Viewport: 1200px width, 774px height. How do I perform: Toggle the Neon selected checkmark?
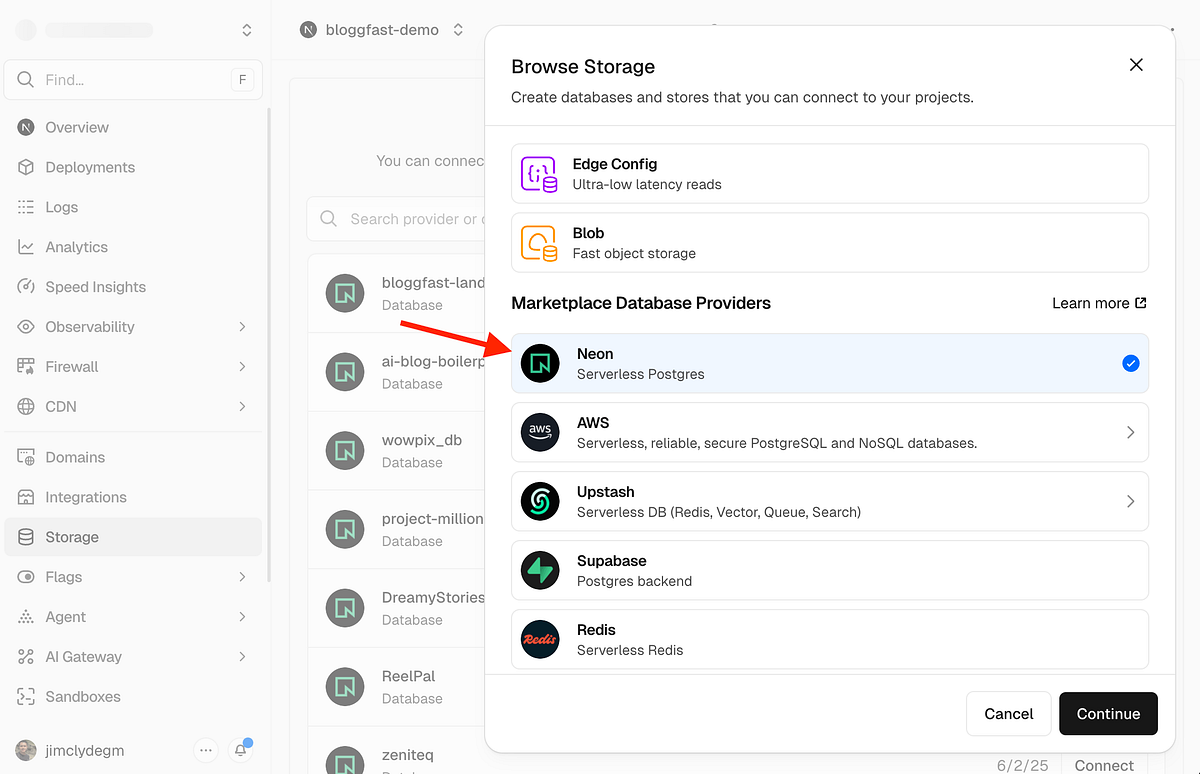coord(1130,364)
